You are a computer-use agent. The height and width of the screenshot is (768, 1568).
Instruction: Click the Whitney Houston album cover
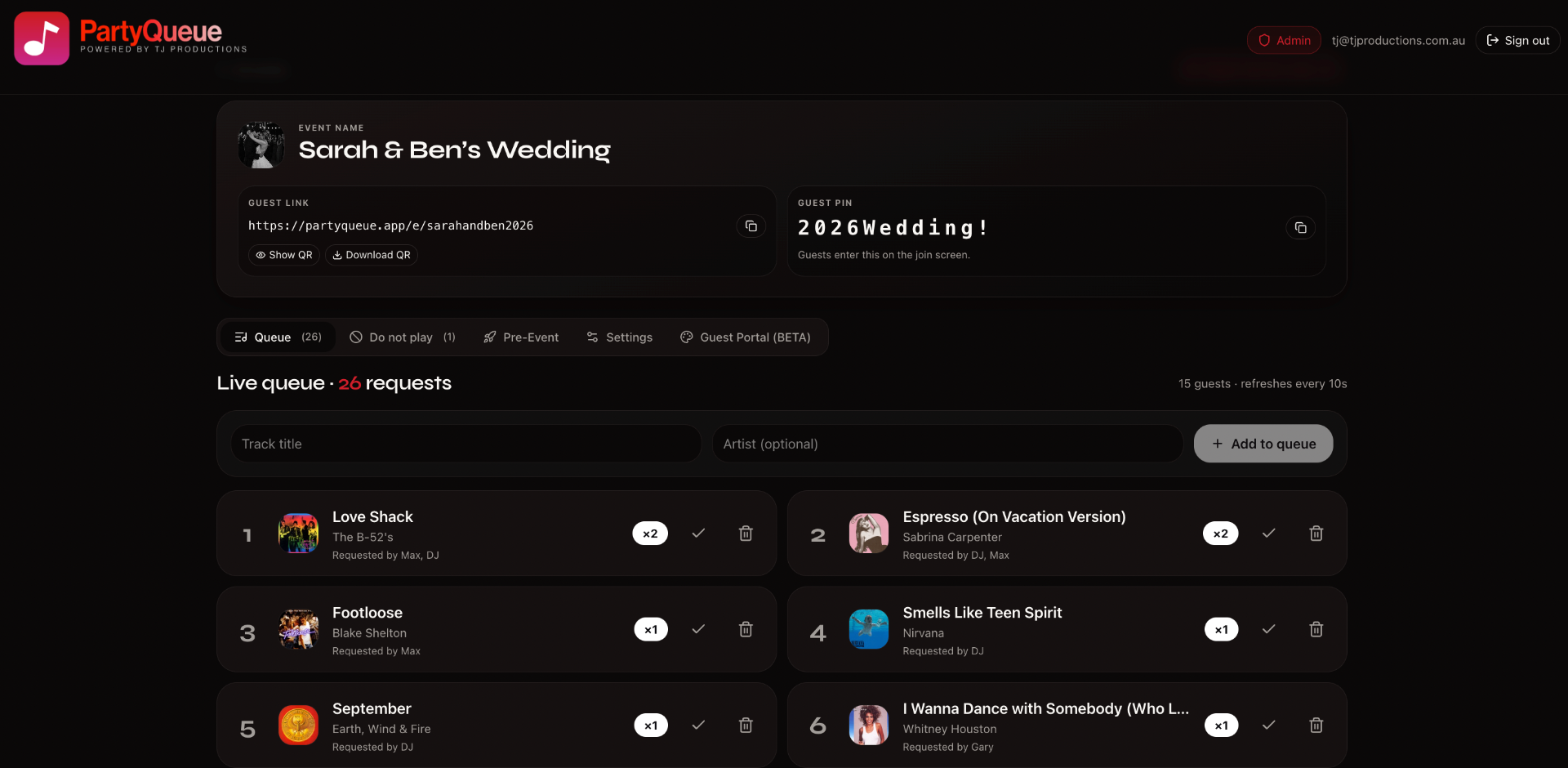869,726
